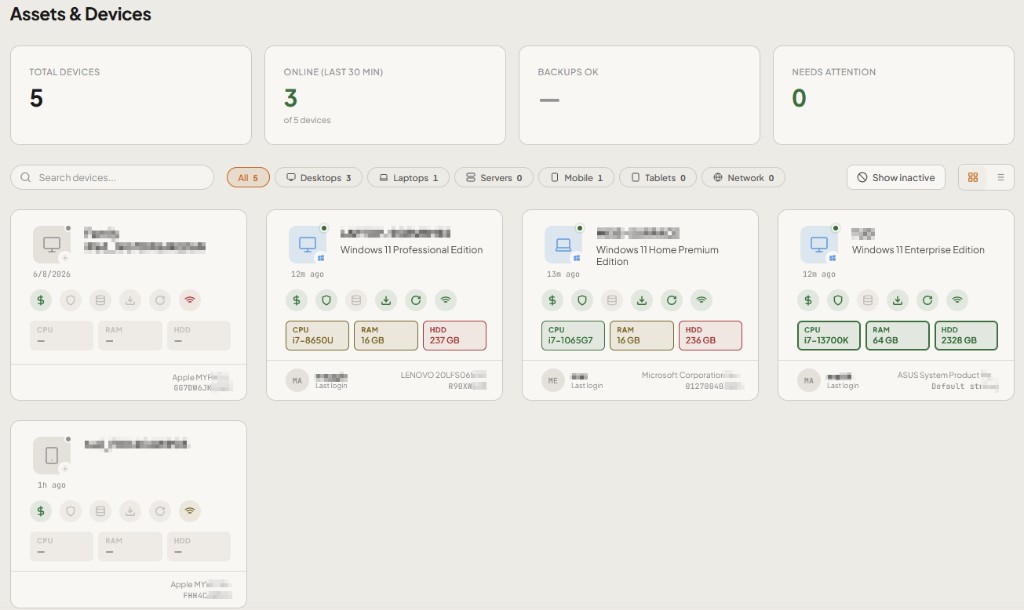Filter devices by Mobile 1
Screen dimensions: 1024x610
click(x=577, y=178)
